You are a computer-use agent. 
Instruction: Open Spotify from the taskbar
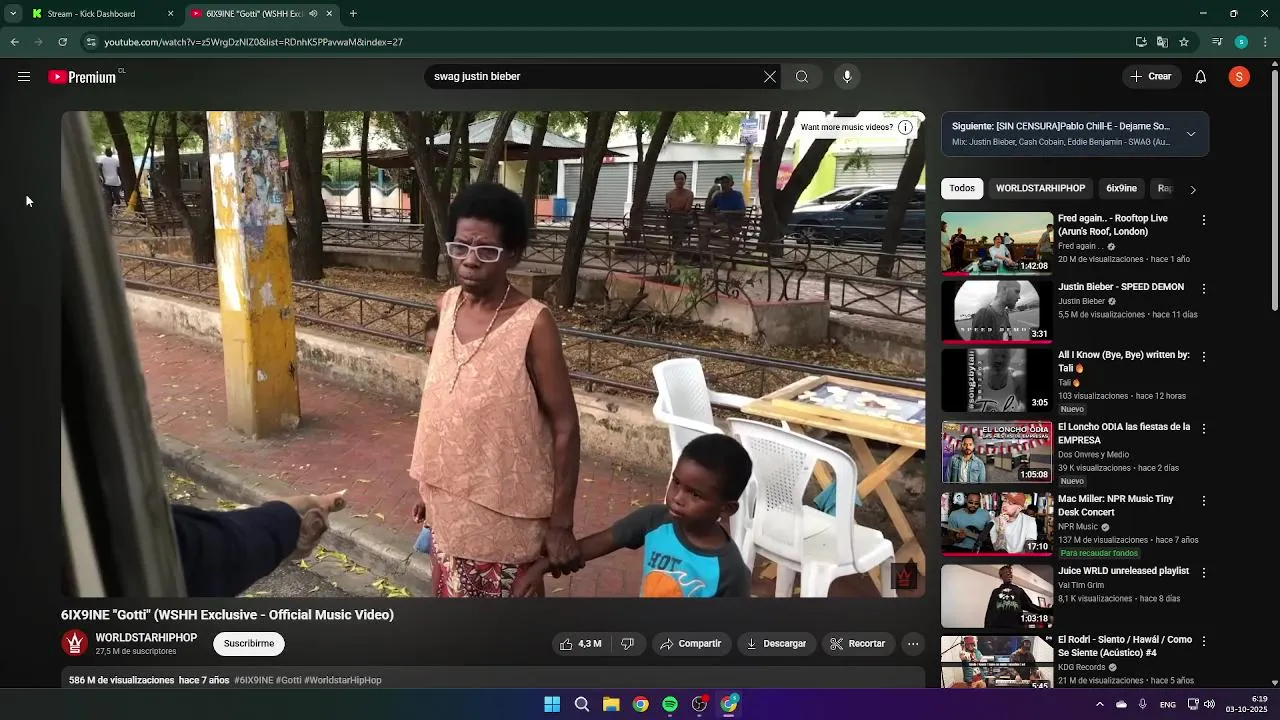point(670,705)
